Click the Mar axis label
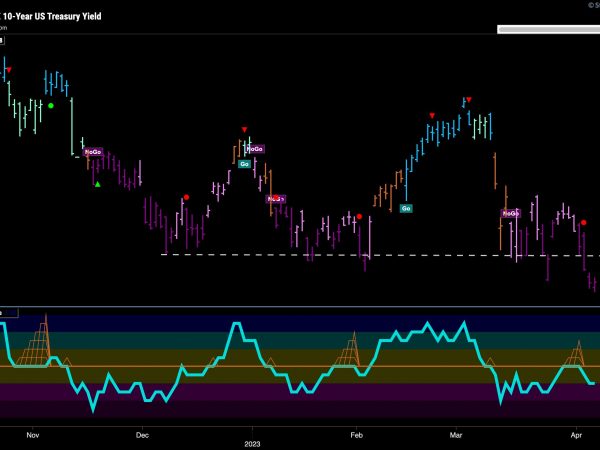 (x=456, y=435)
